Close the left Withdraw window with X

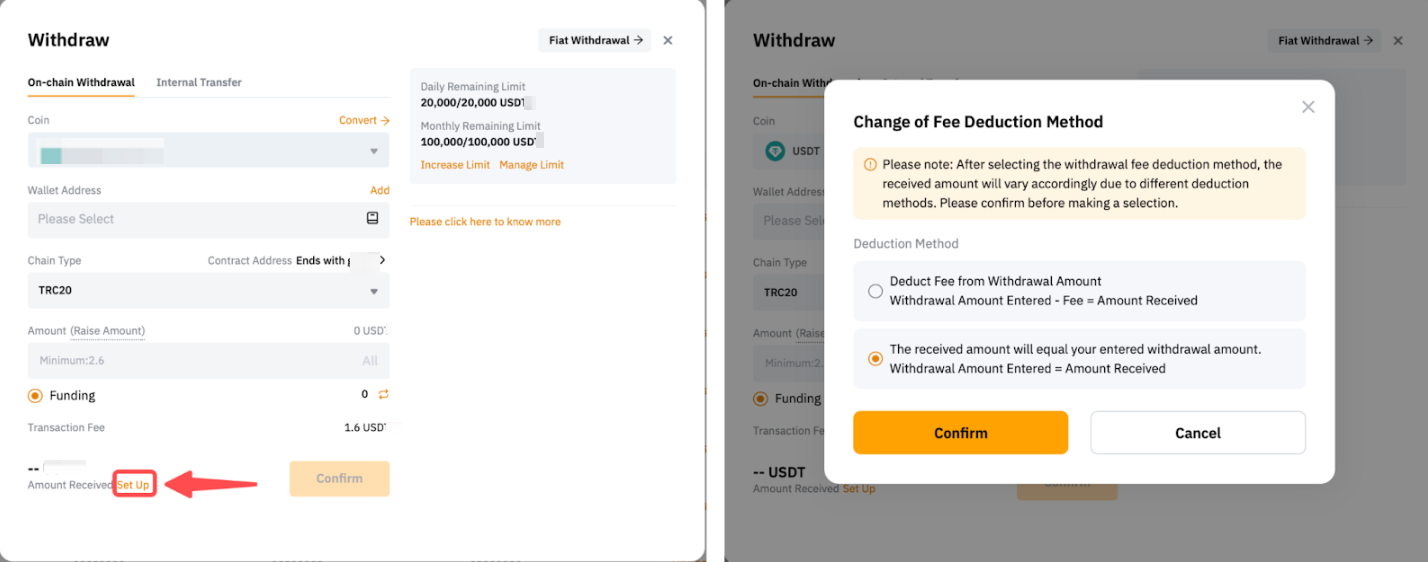pos(668,41)
